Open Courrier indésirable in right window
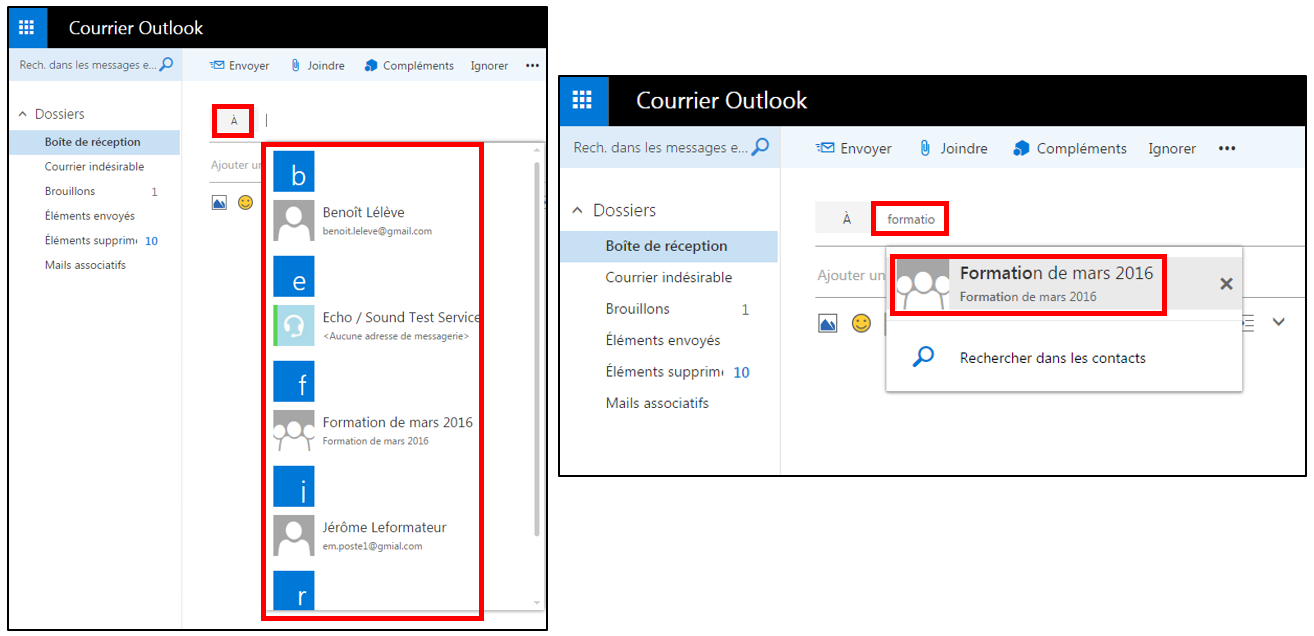This screenshot has height=636, width=1314. [x=669, y=277]
